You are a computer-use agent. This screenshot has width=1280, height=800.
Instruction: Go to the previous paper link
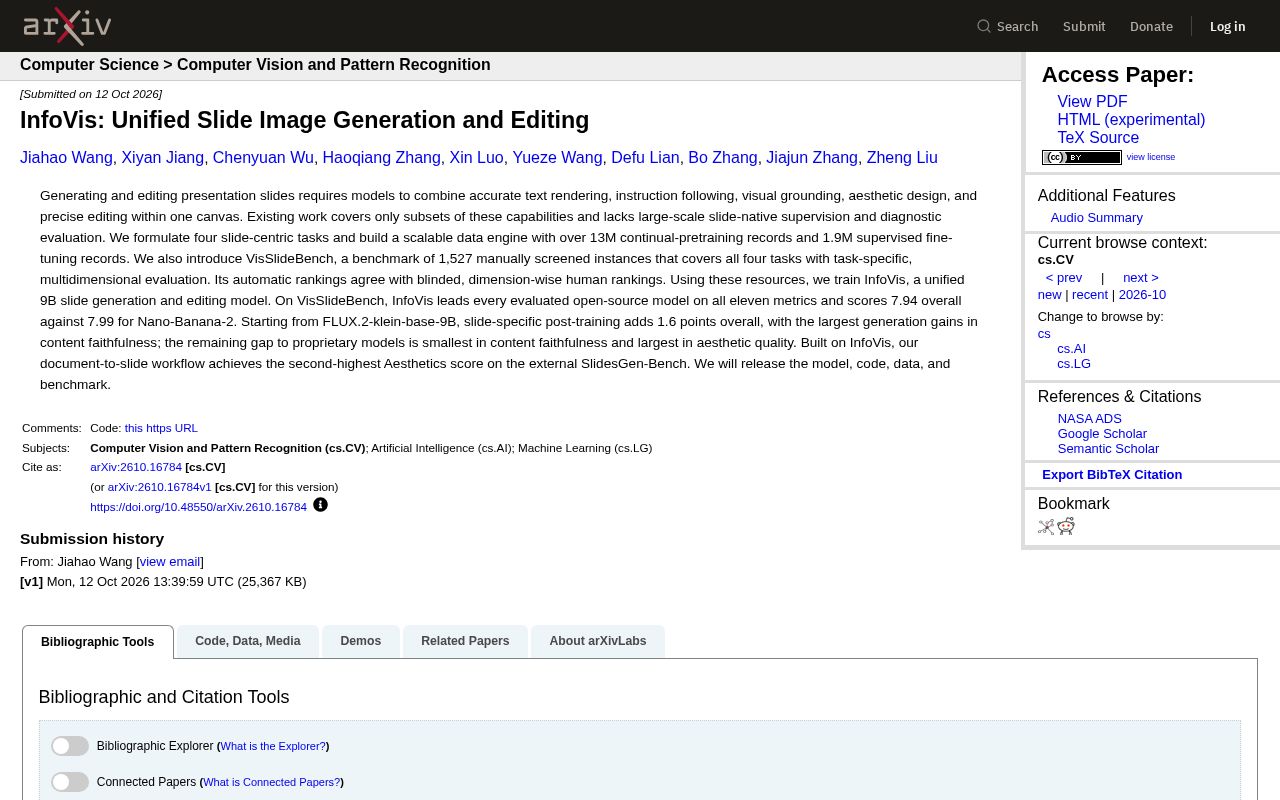[1064, 278]
